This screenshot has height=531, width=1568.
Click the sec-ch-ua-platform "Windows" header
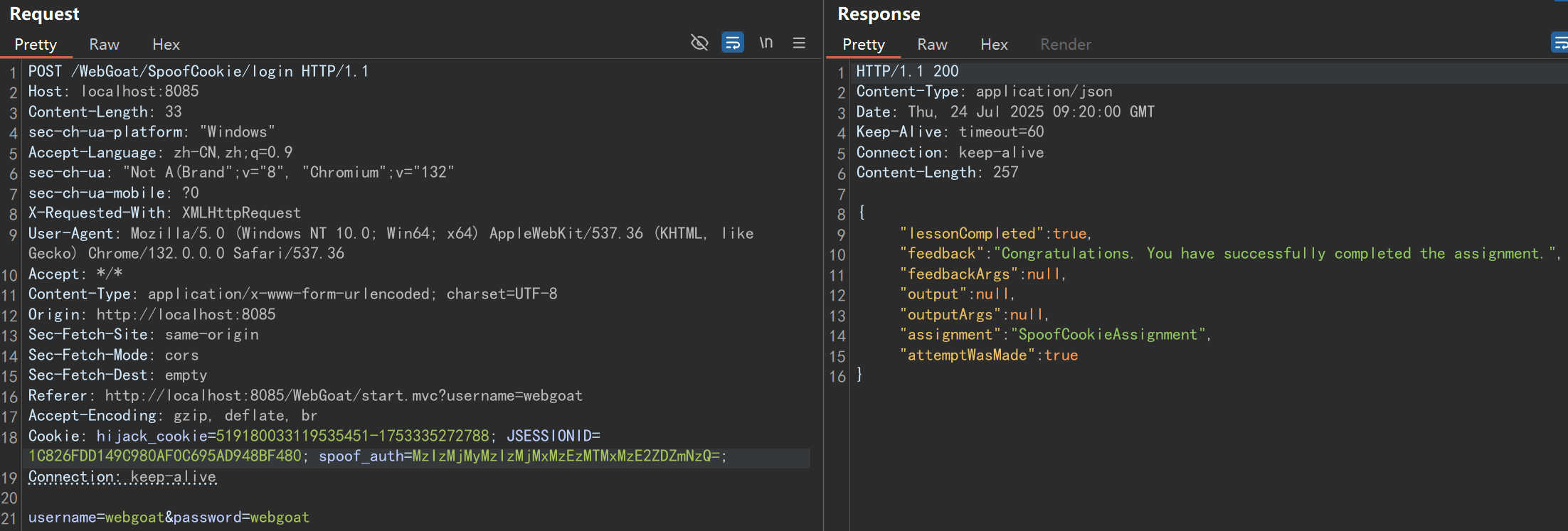[x=152, y=132]
